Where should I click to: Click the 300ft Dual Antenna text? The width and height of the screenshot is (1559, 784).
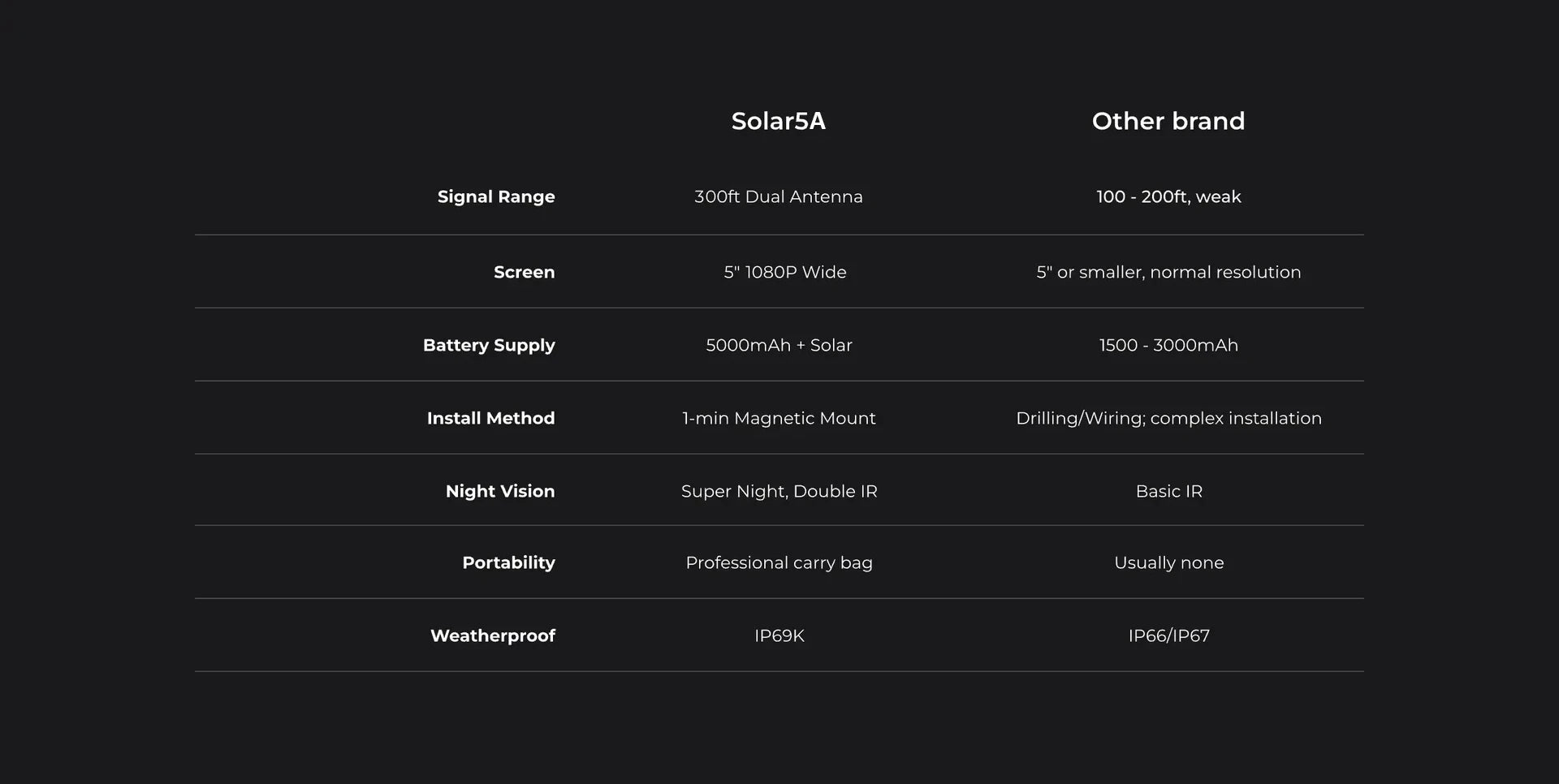click(778, 196)
